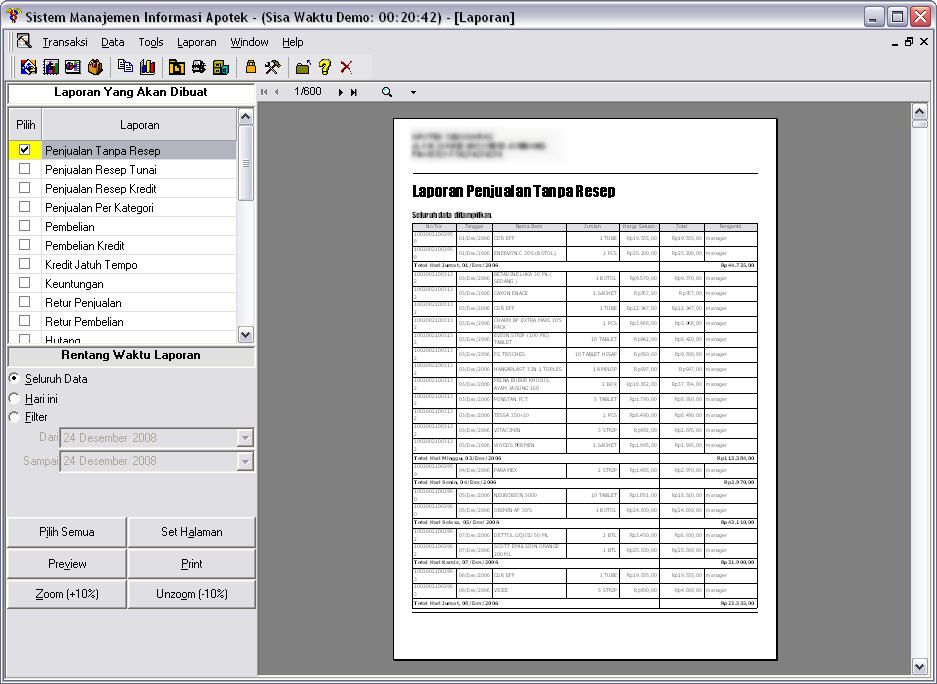937x684 pixels.
Task: Tick the Pembelian checkbox
Action: [x=25, y=226]
